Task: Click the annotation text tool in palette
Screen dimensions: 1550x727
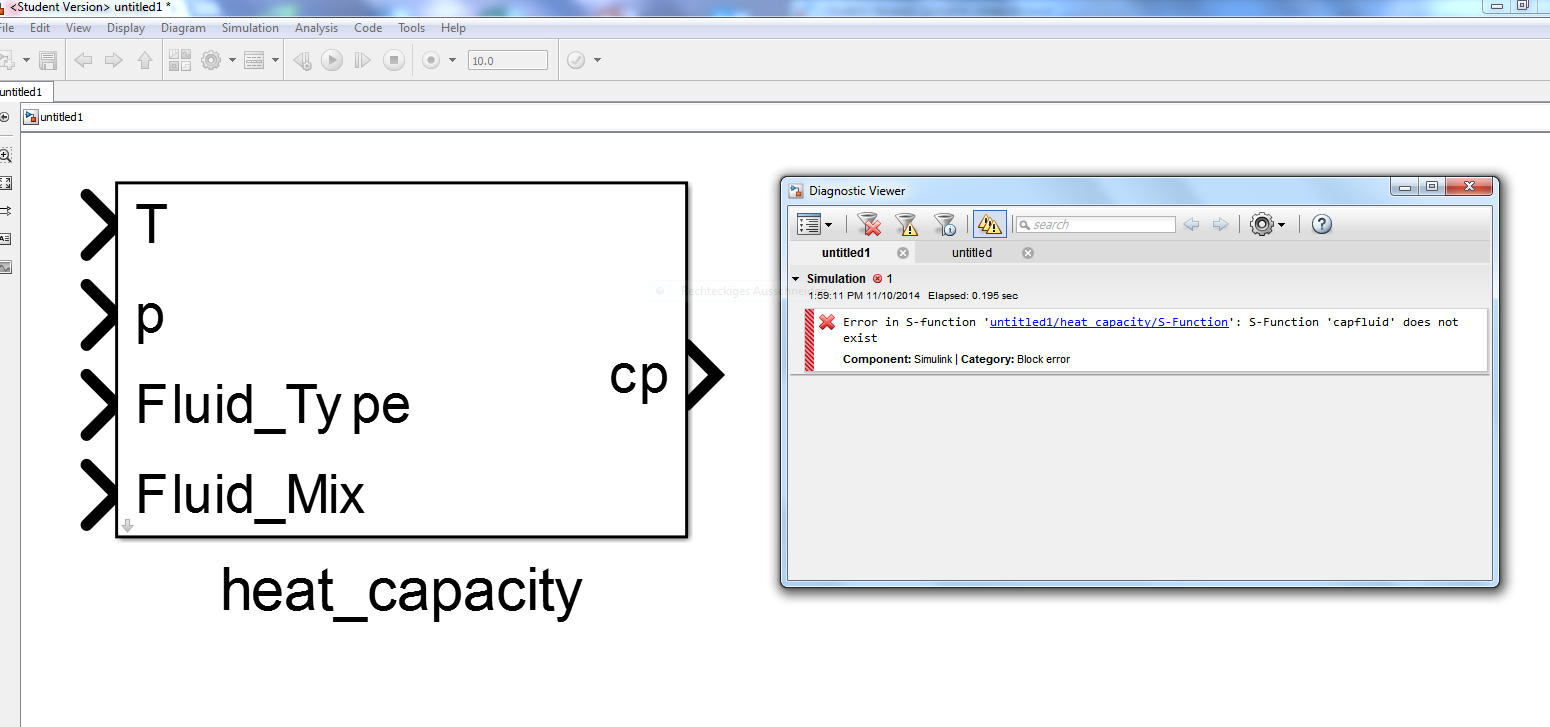Action: pyautogui.click(x=6, y=239)
